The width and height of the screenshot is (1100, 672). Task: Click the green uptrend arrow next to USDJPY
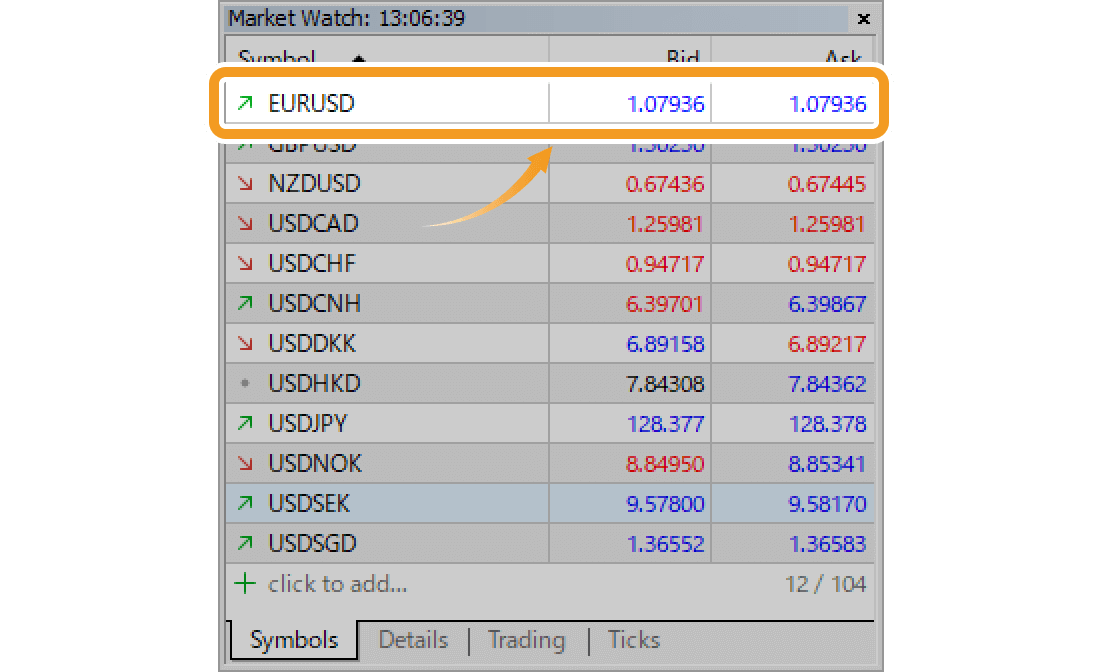click(246, 423)
